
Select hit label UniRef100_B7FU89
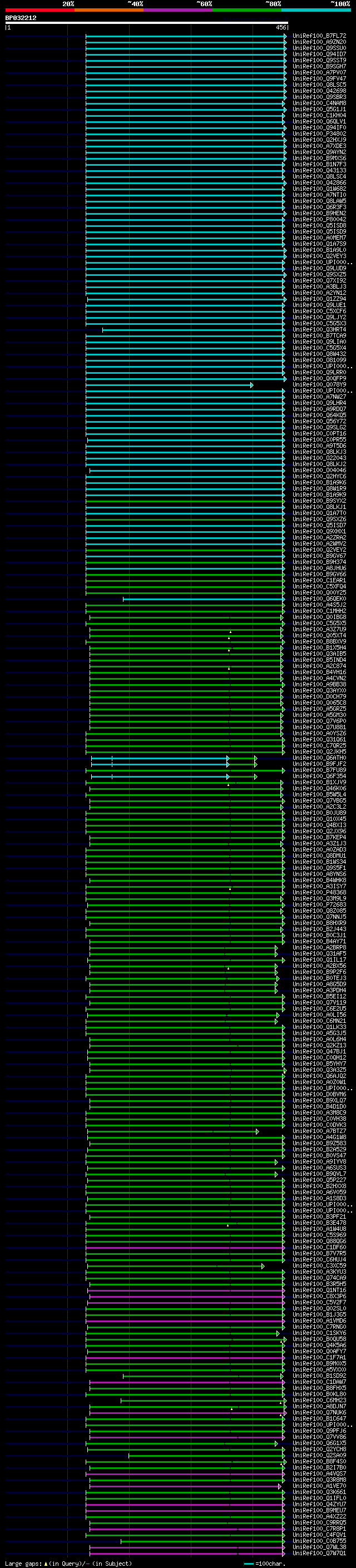click(319, 770)
